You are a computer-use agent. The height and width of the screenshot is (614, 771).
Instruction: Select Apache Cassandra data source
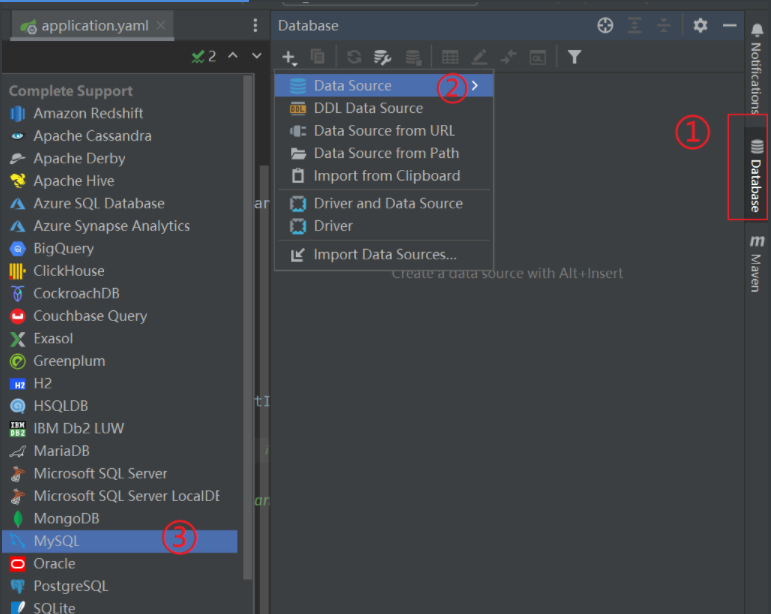[x=120, y=136]
